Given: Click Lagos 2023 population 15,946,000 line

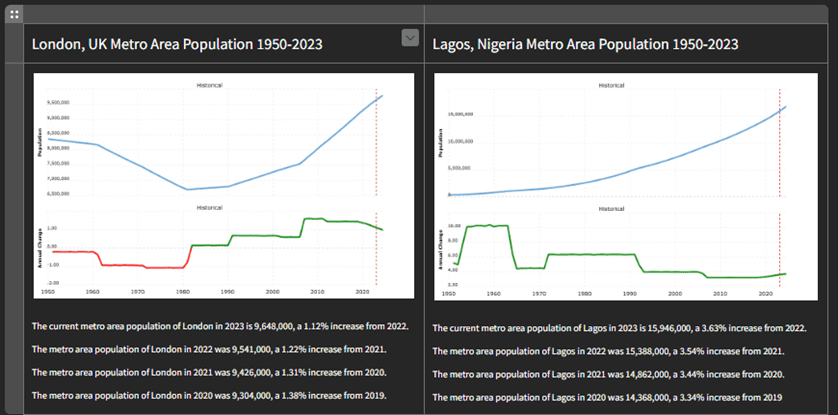Looking at the screenshot, I should [619, 328].
